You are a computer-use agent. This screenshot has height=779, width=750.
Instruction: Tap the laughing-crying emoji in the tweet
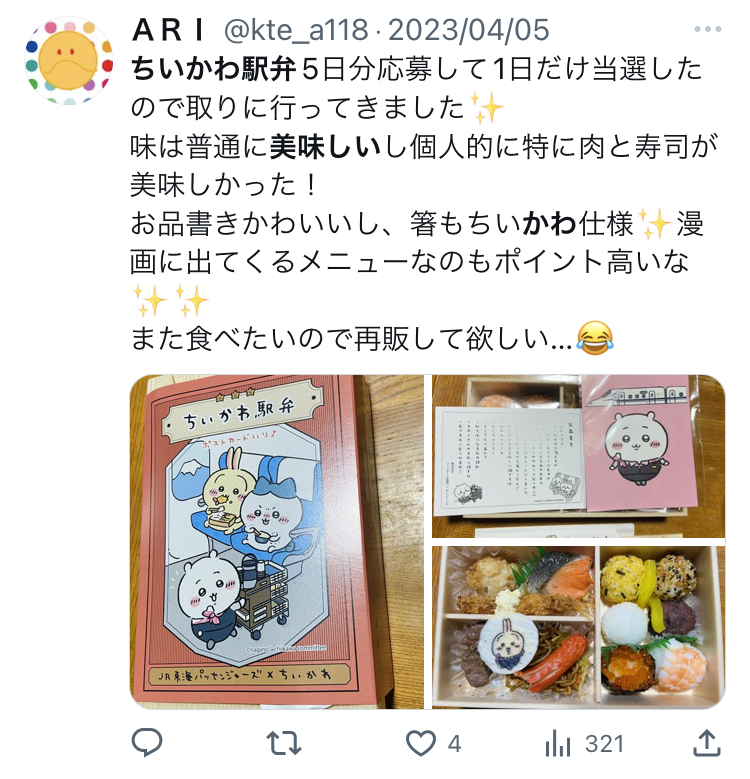(x=595, y=338)
